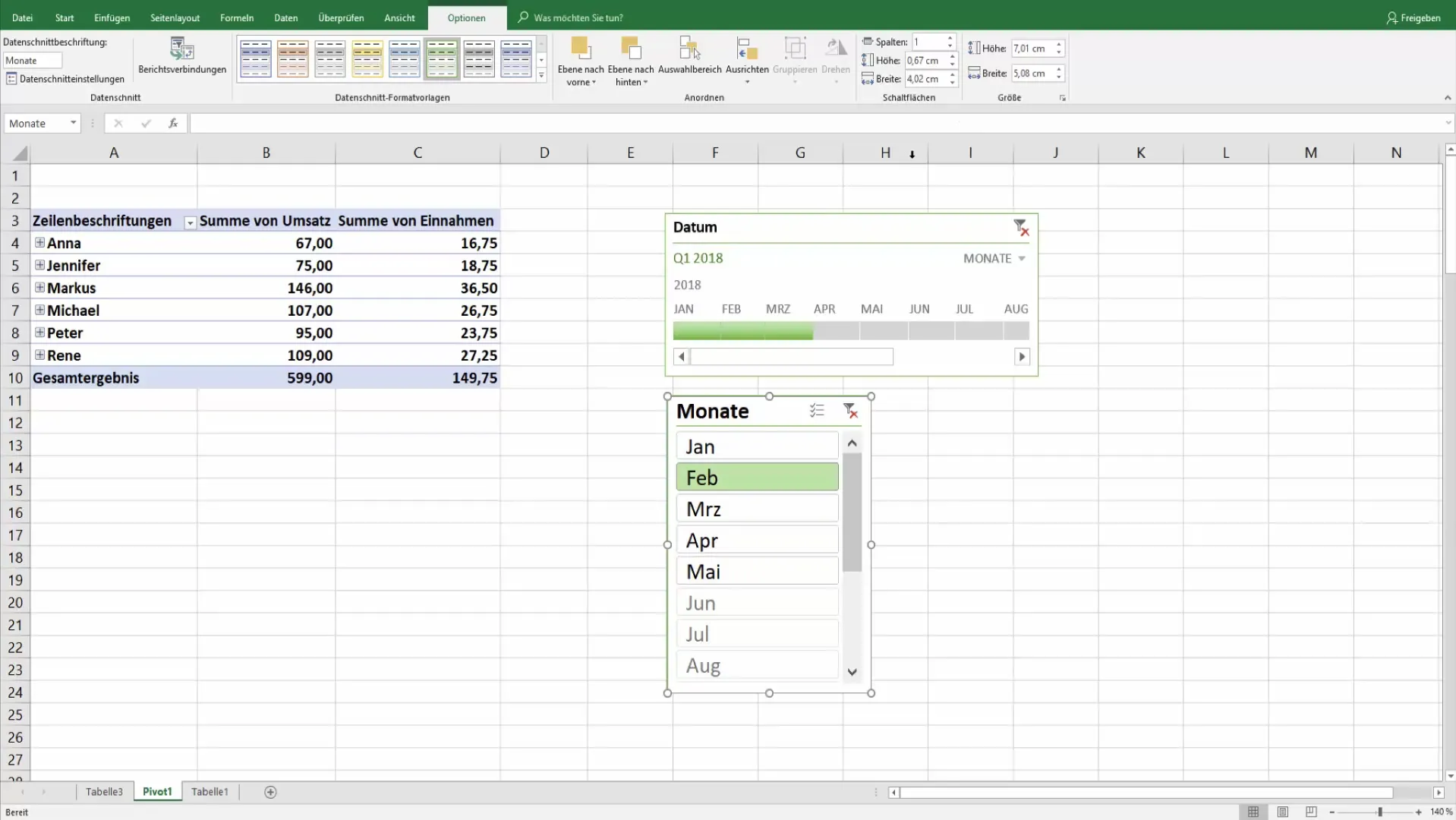Open the Datei tab

23,17
